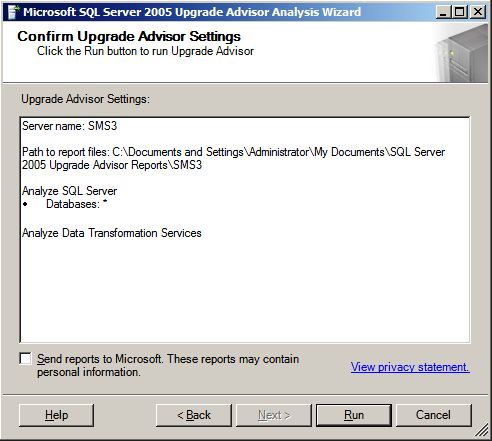Open the View privacy statement link
The image size is (492, 441).
[410, 367]
